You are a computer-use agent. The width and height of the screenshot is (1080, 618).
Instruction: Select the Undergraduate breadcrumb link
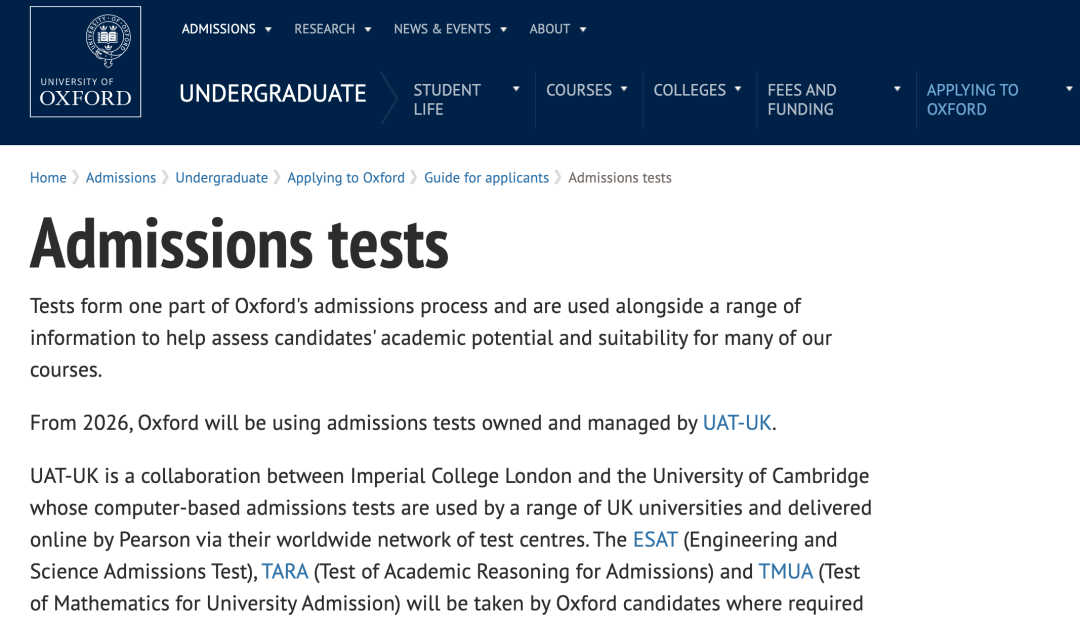click(222, 178)
